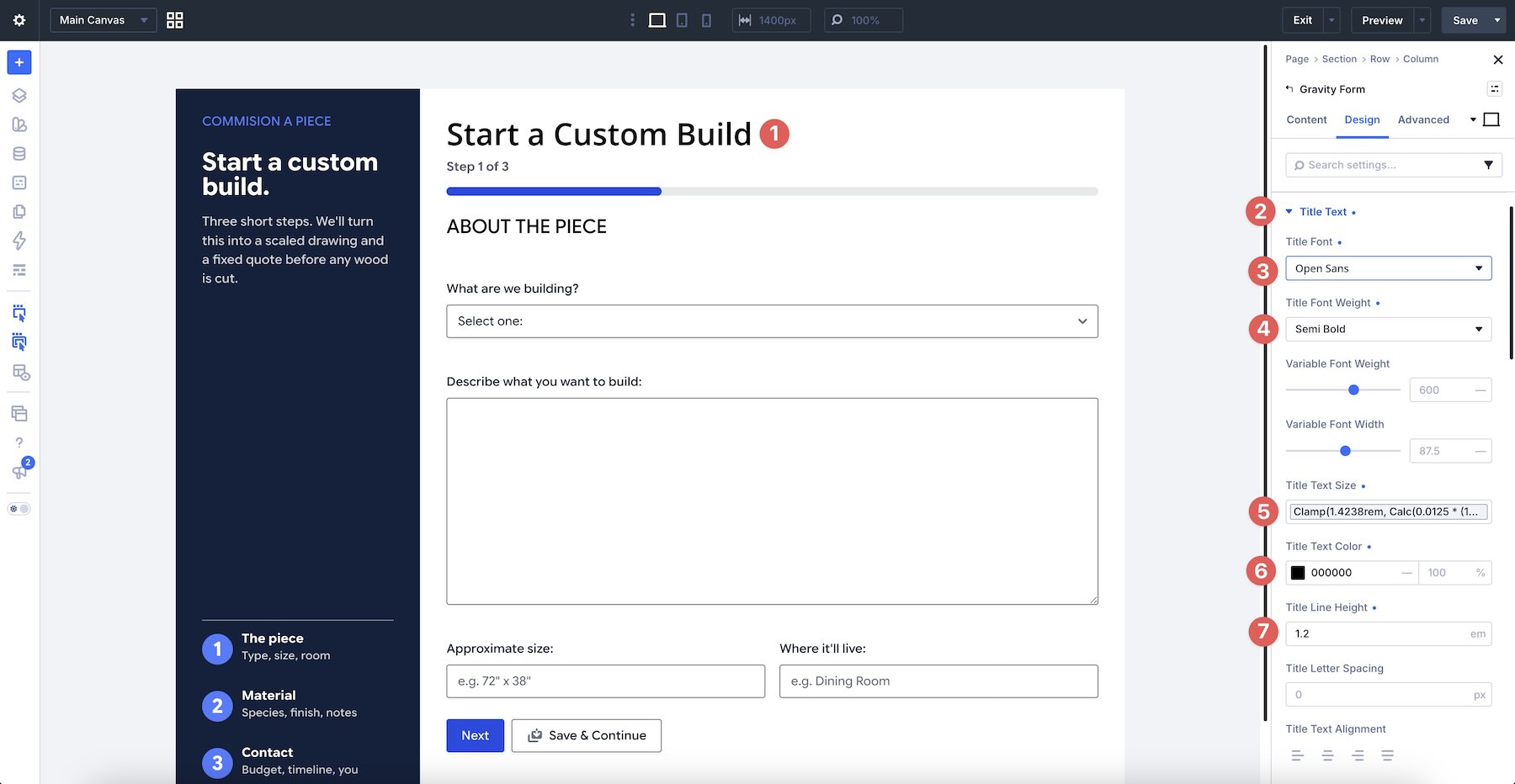1515x784 pixels.
Task: Click the Exit button
Action: point(1302,20)
